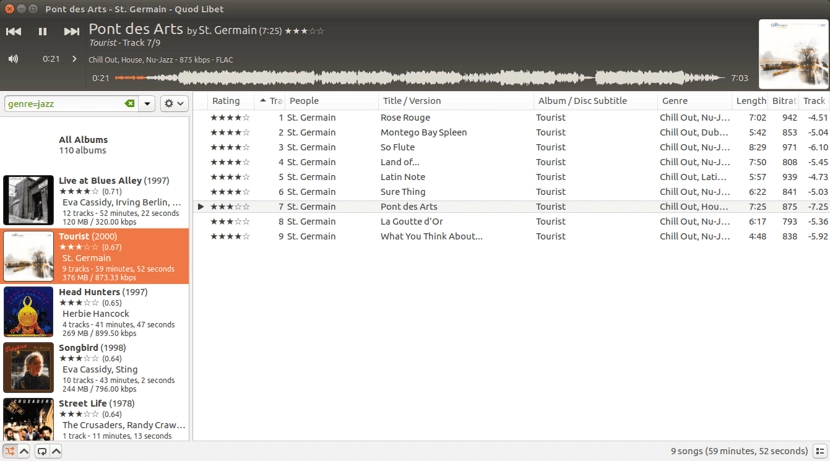Seek within the waveform progress bar
The height and width of the screenshot is (461, 830).
point(420,78)
